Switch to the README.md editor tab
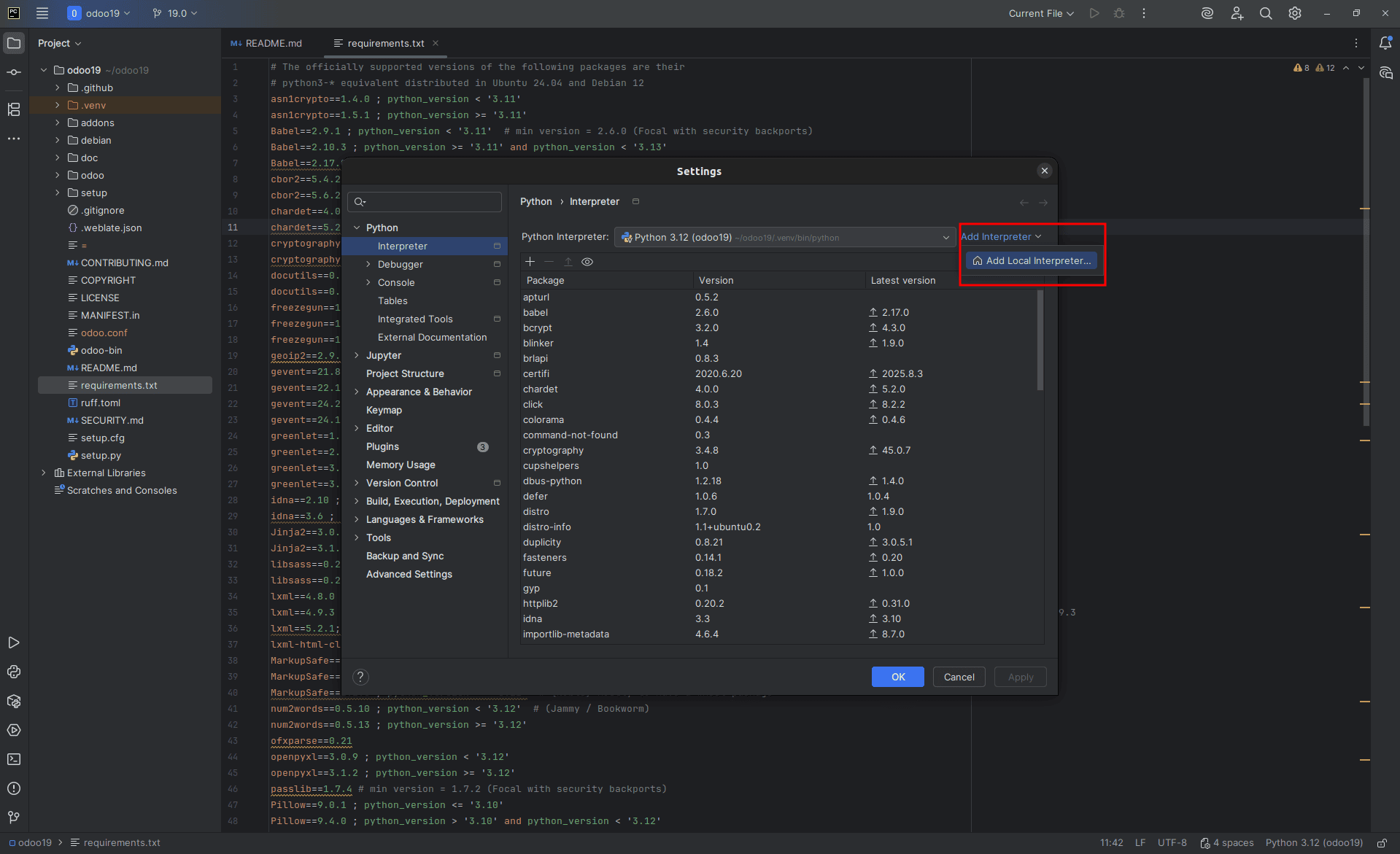Screen dimensions: 1400x854 click(266, 43)
